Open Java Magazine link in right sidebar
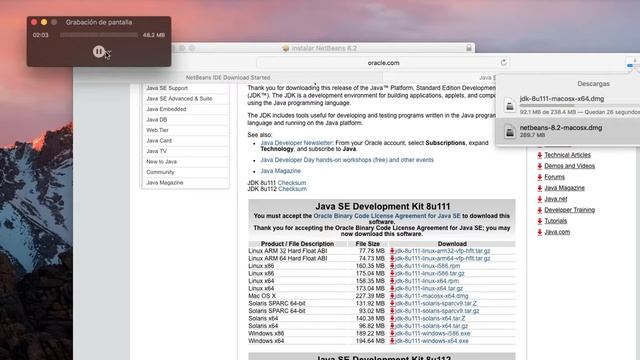 pyautogui.click(x=564, y=188)
